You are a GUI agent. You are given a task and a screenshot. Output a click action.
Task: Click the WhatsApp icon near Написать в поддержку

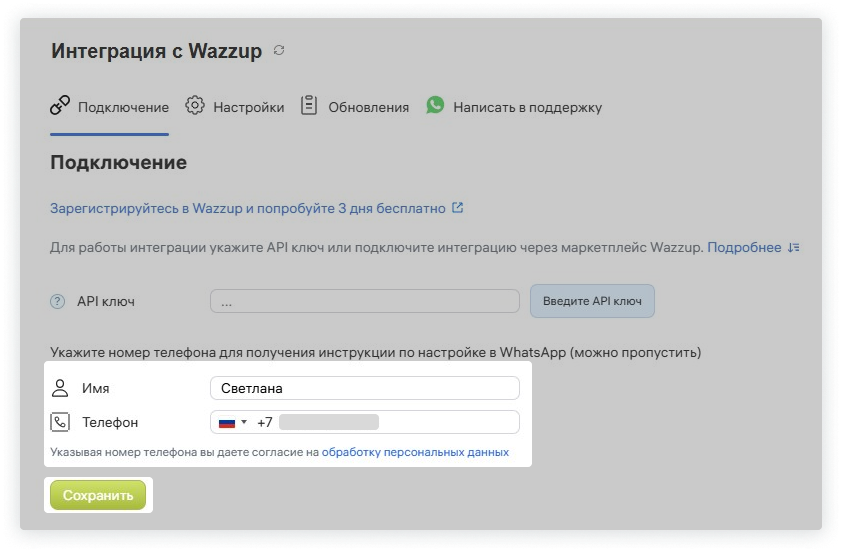click(435, 105)
